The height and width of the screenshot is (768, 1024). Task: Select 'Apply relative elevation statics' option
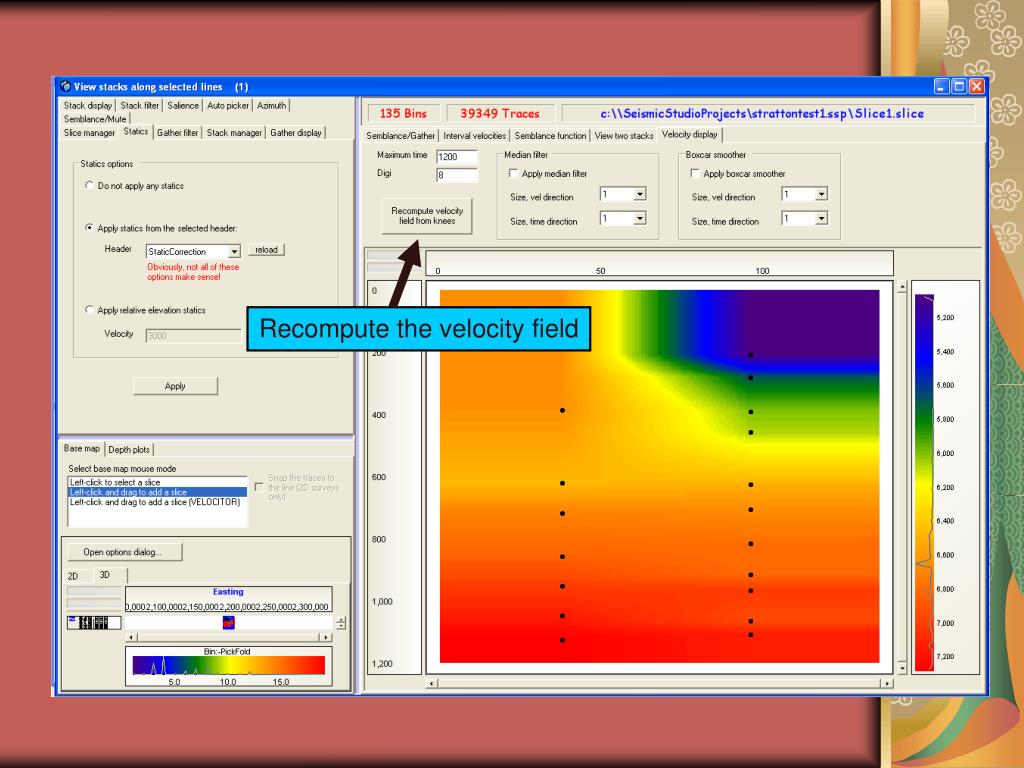[x=89, y=310]
